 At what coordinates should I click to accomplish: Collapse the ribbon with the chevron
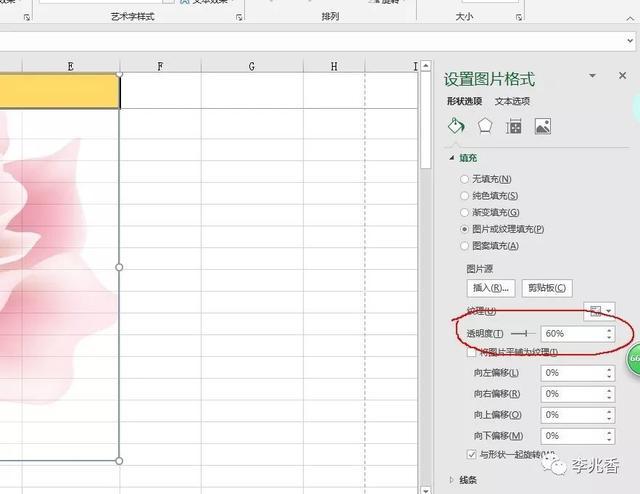point(629,18)
